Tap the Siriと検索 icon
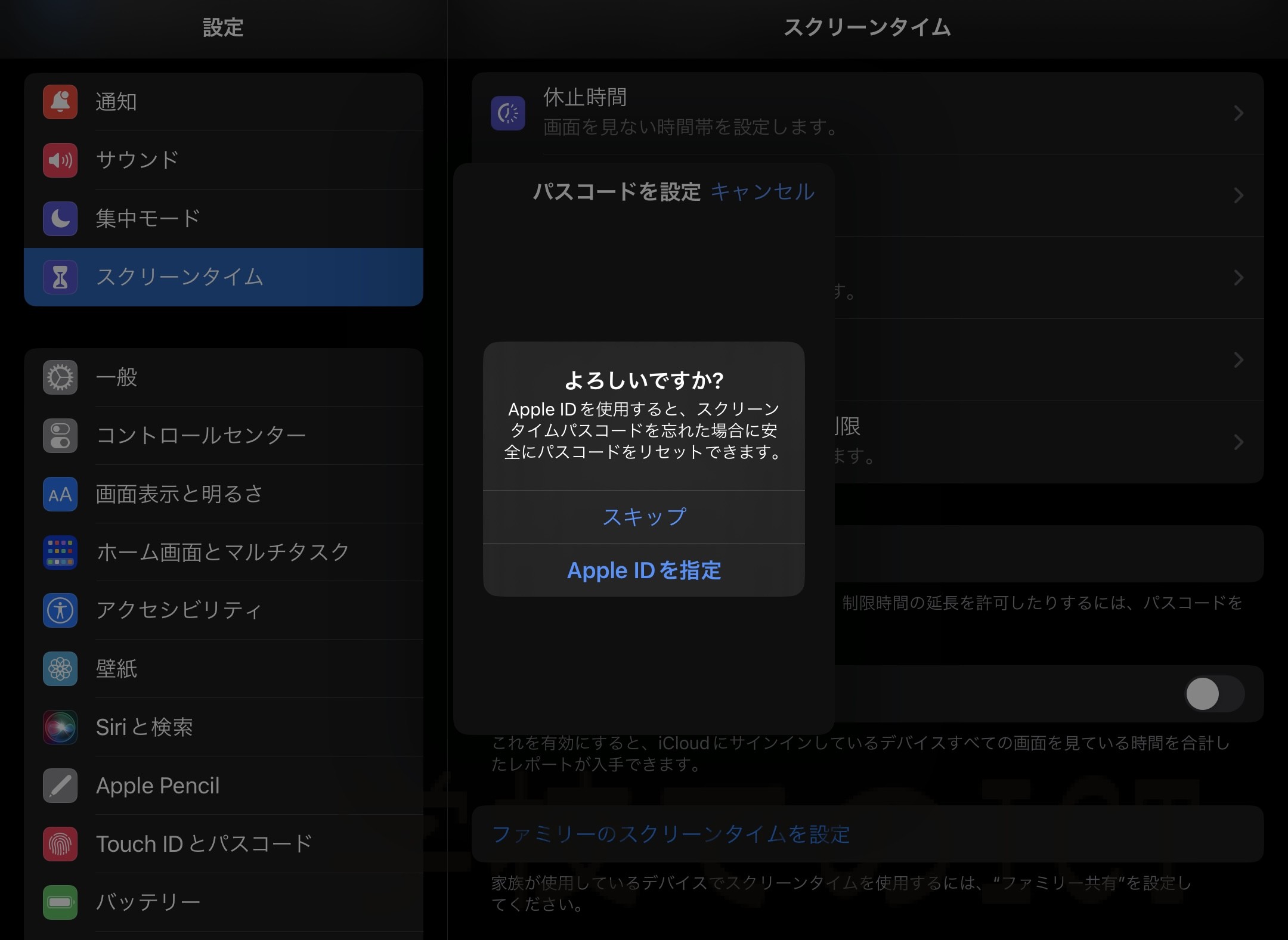The width and height of the screenshot is (1288, 940). click(x=60, y=727)
